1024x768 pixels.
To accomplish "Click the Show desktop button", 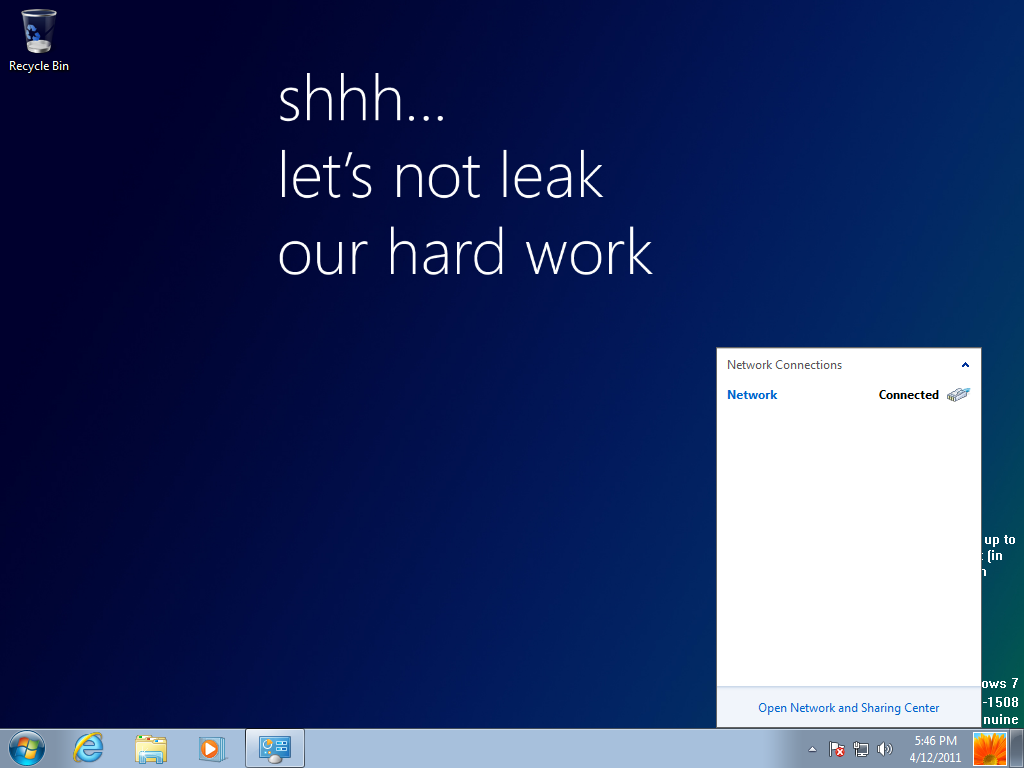I will pyautogui.click(x=1017, y=749).
